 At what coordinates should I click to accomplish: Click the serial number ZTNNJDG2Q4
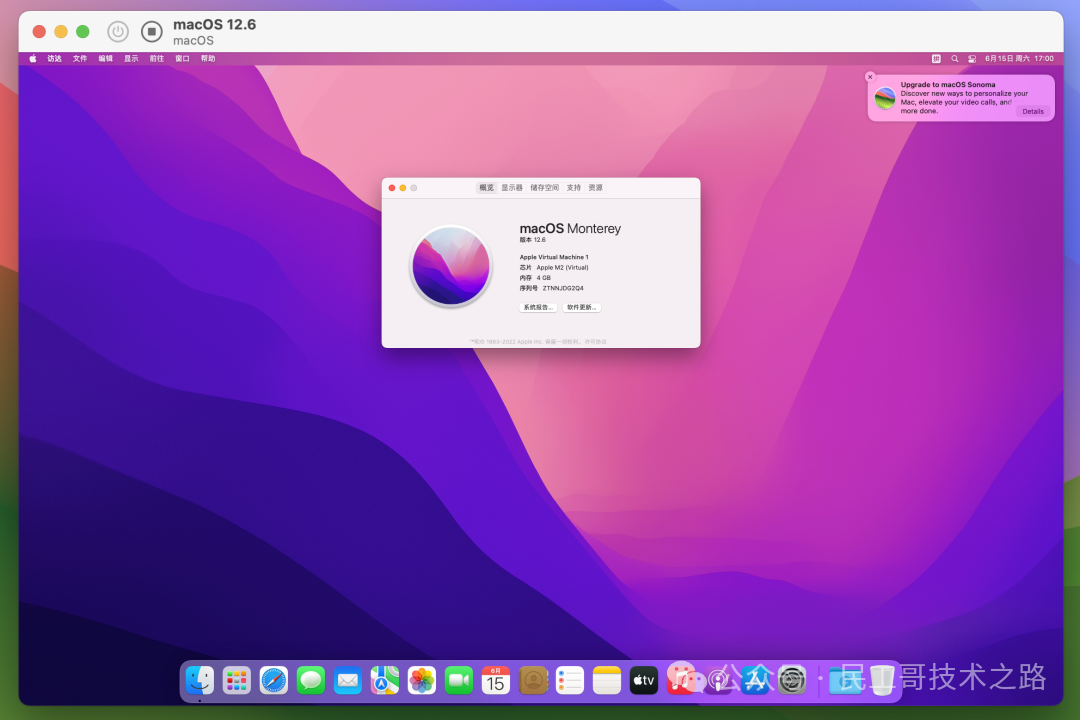pyautogui.click(x=563, y=288)
